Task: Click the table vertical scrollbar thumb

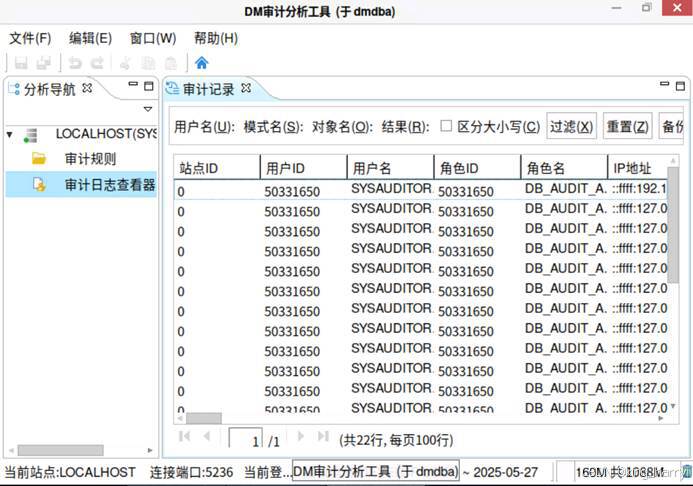Action: (x=673, y=224)
